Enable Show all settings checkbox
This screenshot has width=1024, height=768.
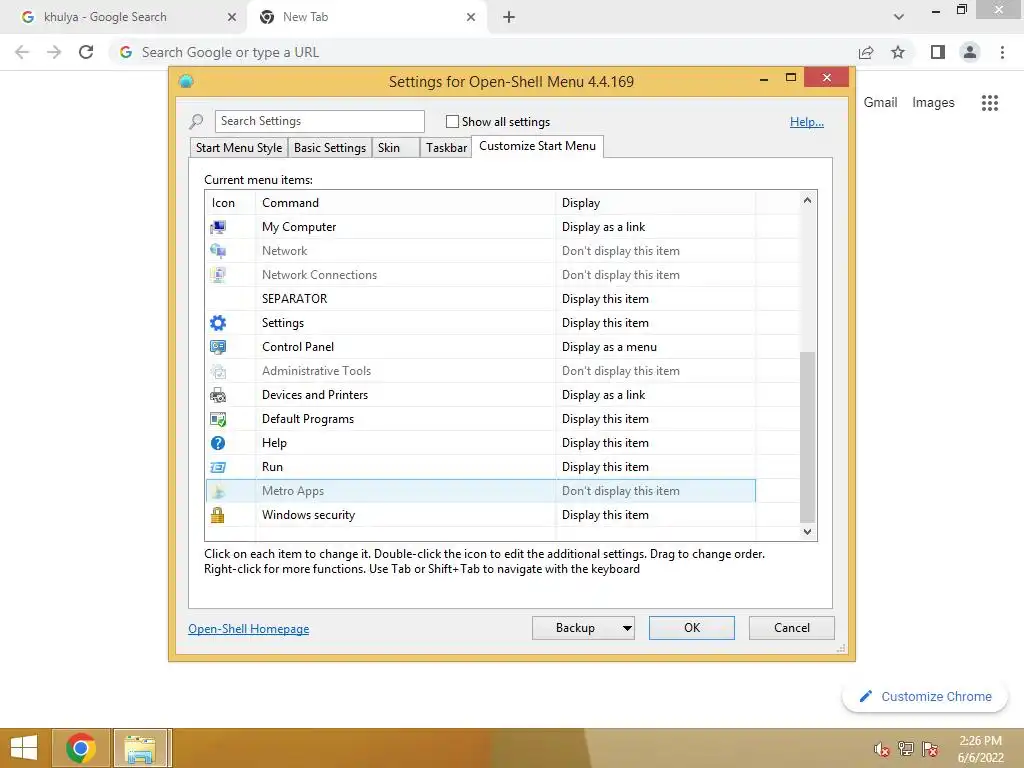tap(452, 121)
